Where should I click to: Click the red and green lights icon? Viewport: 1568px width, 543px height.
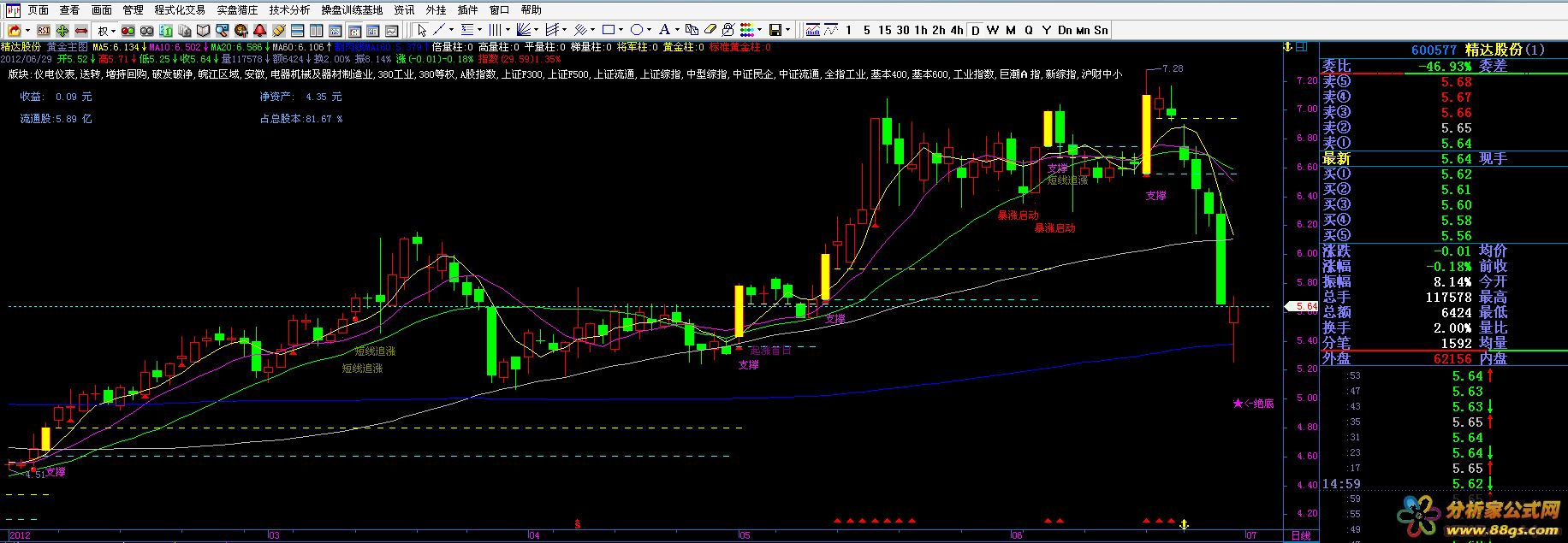pos(128,31)
